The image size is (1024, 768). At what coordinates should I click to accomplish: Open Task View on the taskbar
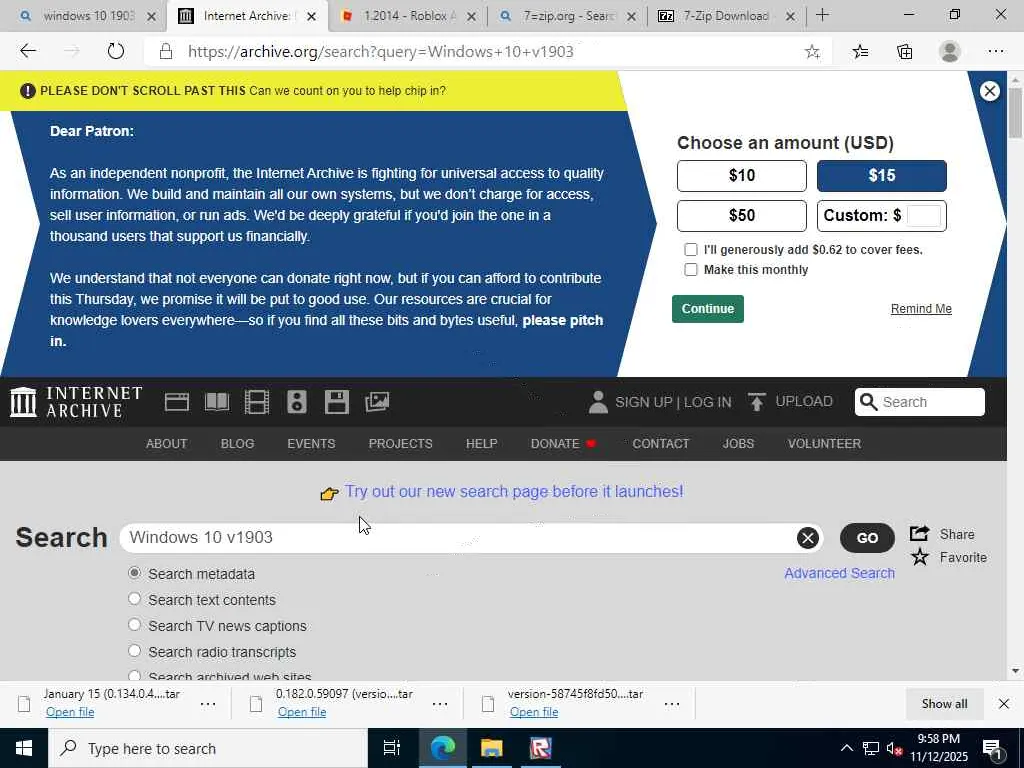click(x=392, y=748)
